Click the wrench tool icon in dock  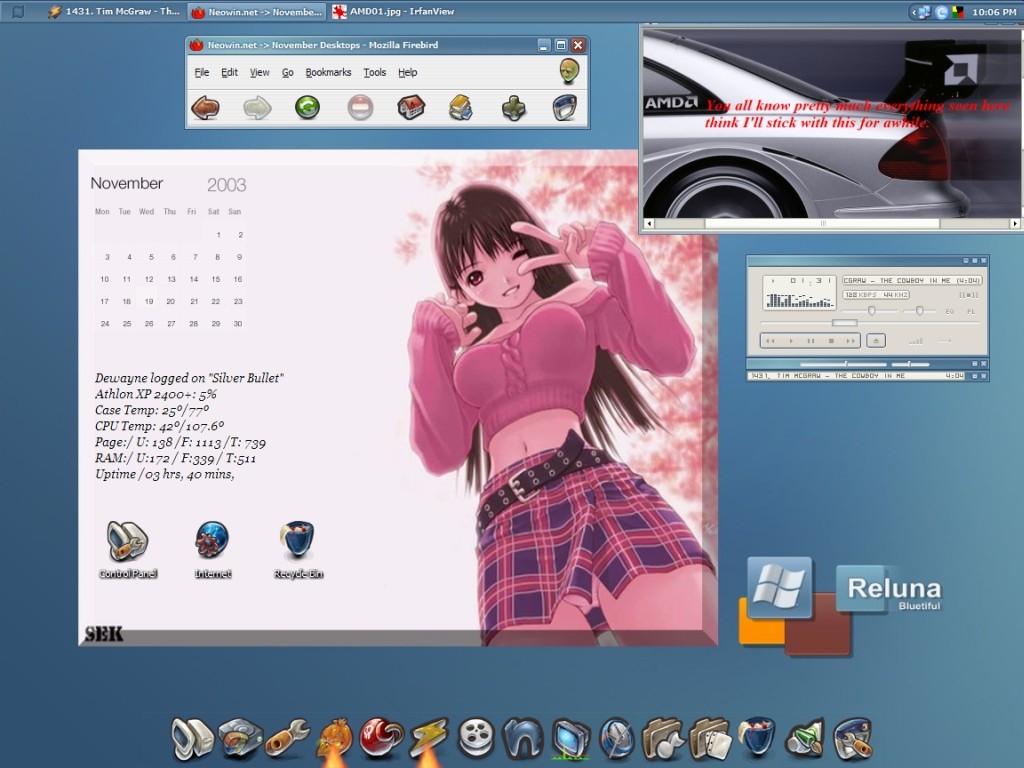pyautogui.click(x=287, y=739)
